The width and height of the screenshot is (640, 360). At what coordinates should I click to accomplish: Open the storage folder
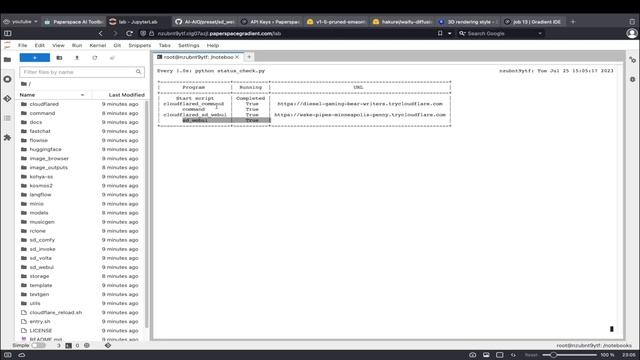pos(39,276)
